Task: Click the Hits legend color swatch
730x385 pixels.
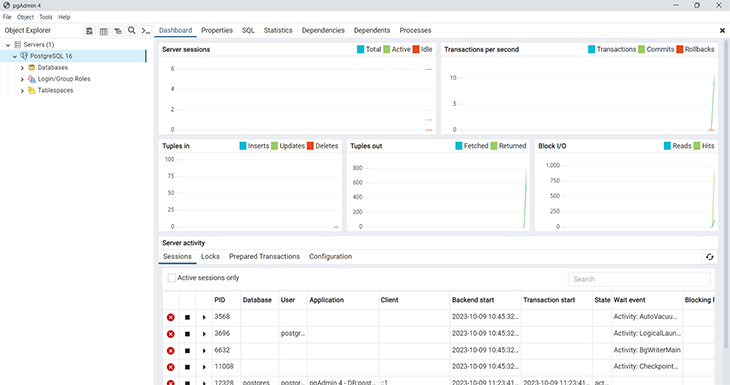Action: pyautogui.click(x=697, y=146)
